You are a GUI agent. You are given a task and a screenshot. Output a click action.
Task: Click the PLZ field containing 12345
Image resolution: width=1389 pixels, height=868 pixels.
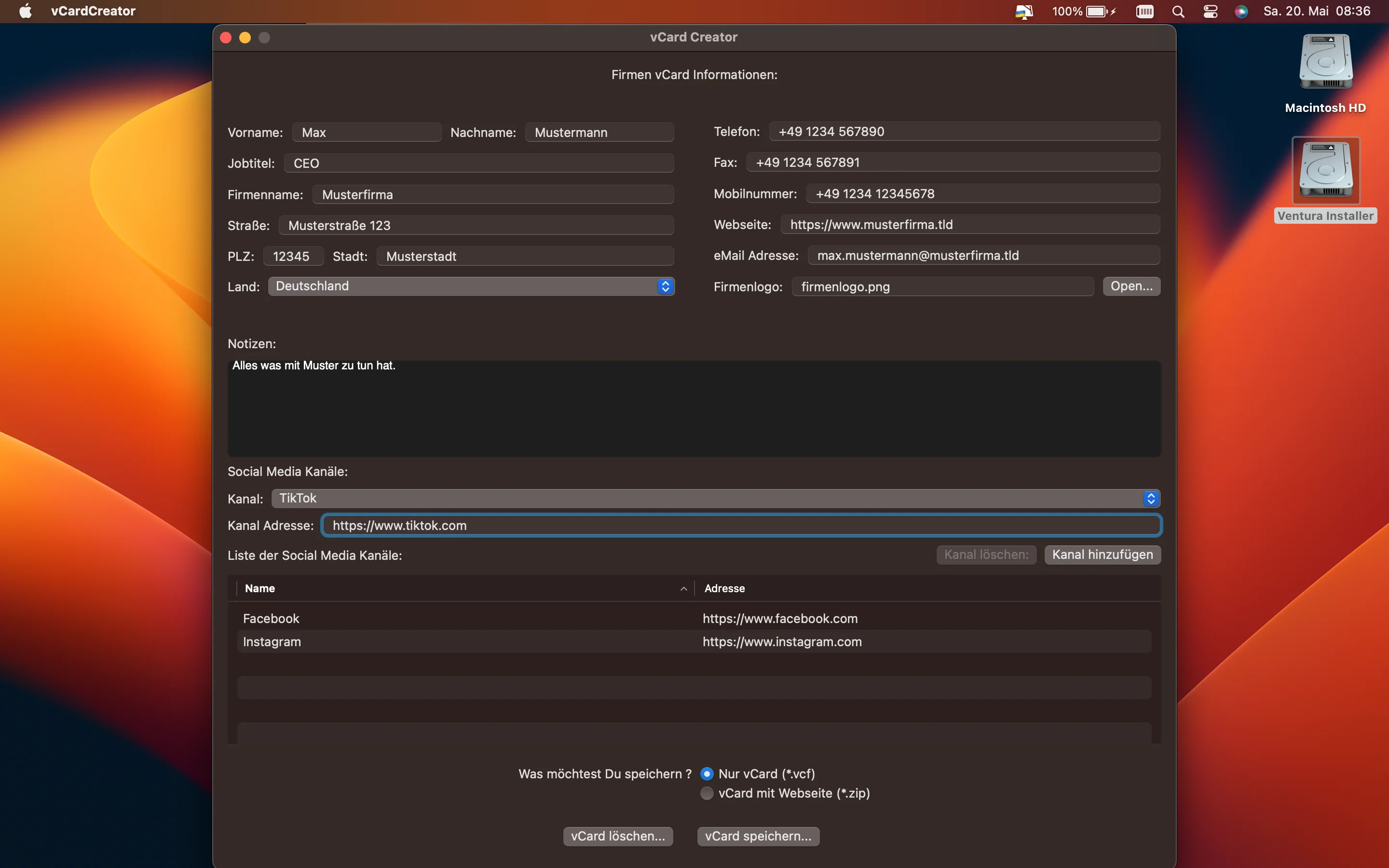pyautogui.click(x=293, y=256)
